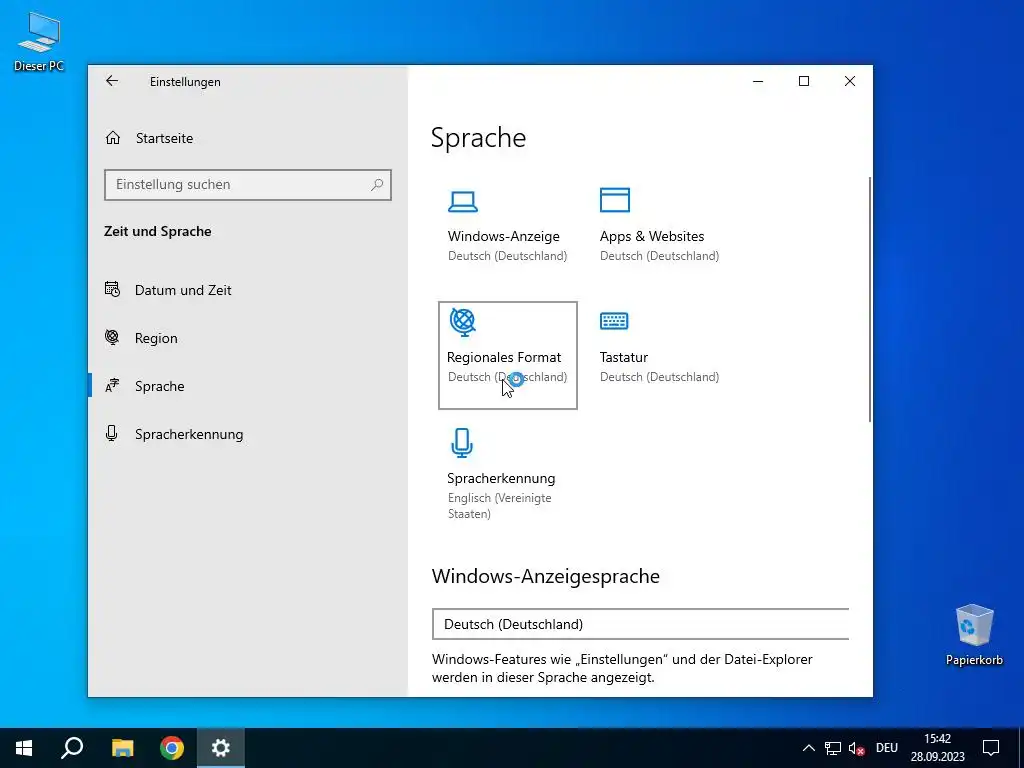Select Sprache in the sidebar
Screen dimensions: 1024x768
click(159, 386)
